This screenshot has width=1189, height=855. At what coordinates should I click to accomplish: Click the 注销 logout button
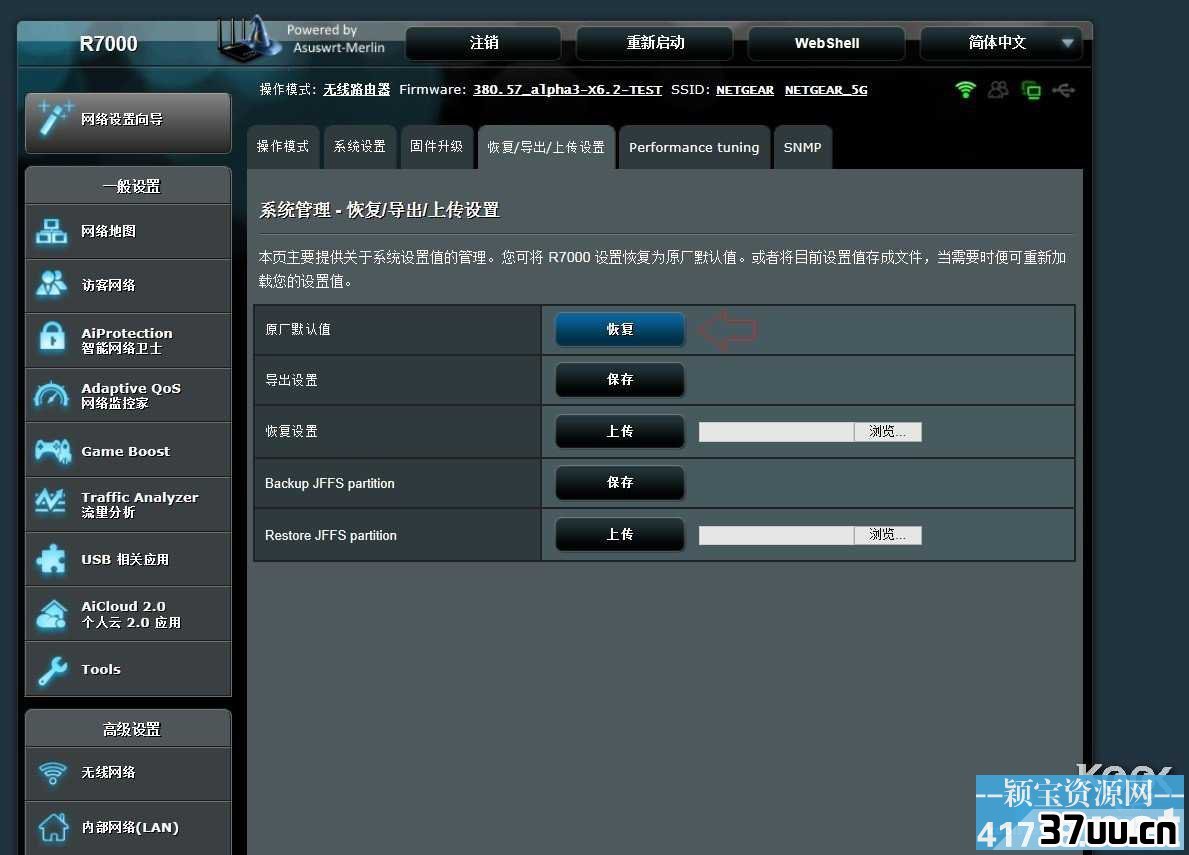tap(484, 43)
